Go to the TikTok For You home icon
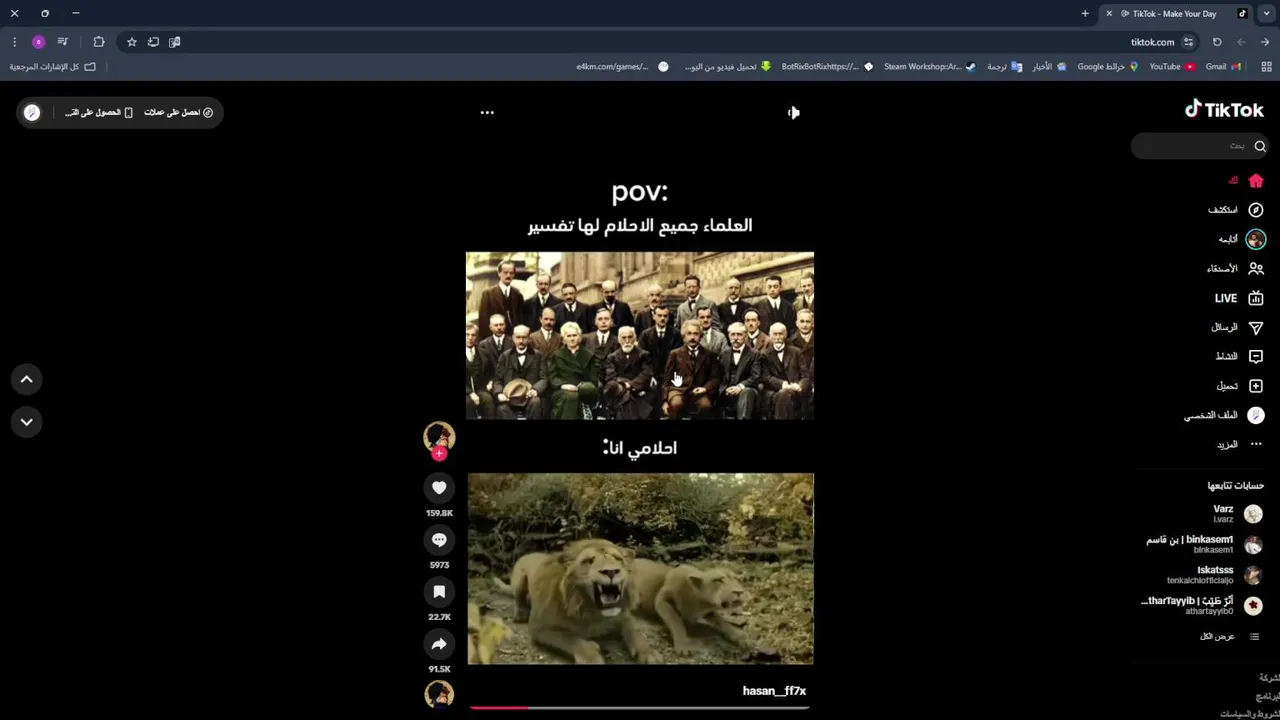1280x720 pixels. (x=1256, y=181)
